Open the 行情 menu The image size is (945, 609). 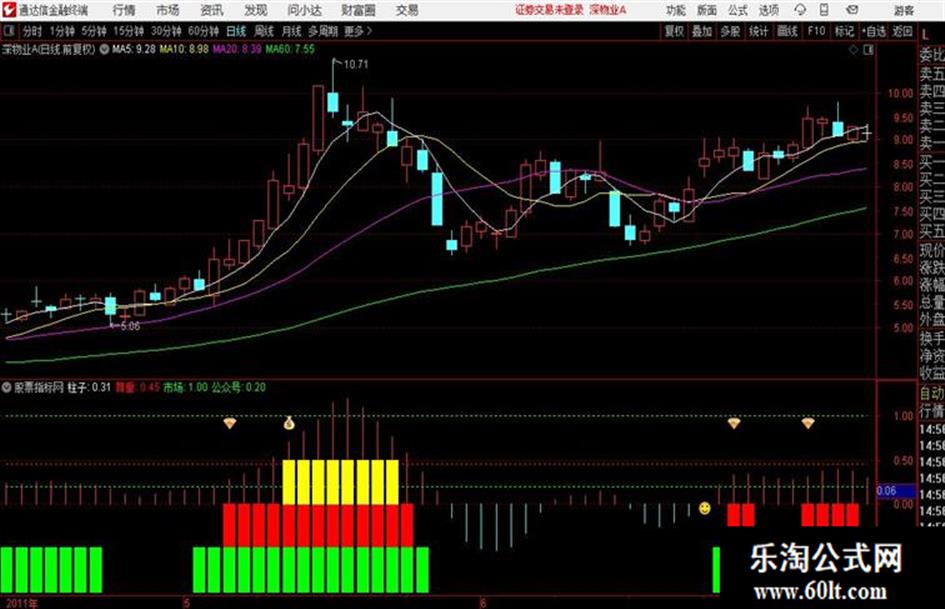pyautogui.click(x=124, y=10)
